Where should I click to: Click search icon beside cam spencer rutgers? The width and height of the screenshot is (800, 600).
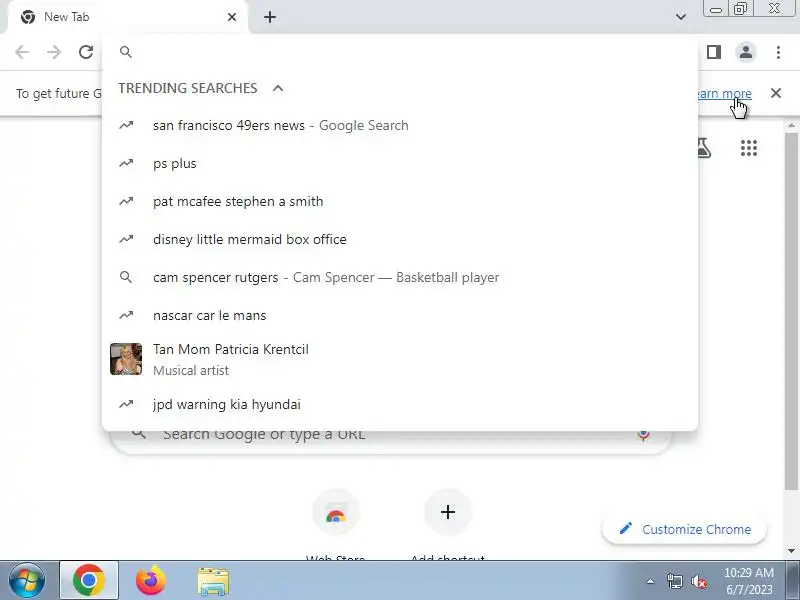click(126, 277)
